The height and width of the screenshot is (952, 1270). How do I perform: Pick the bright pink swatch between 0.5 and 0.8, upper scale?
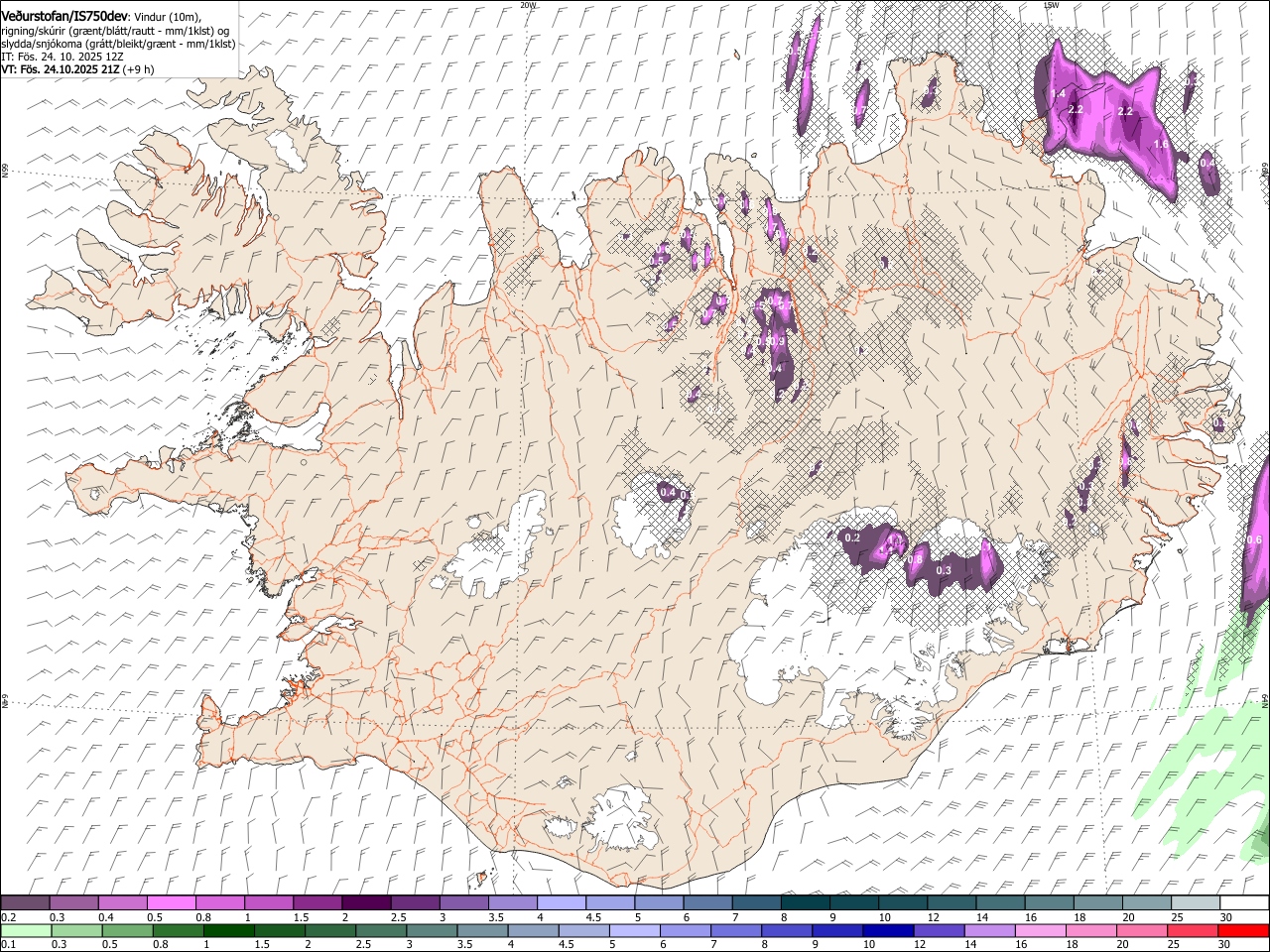pos(172,903)
